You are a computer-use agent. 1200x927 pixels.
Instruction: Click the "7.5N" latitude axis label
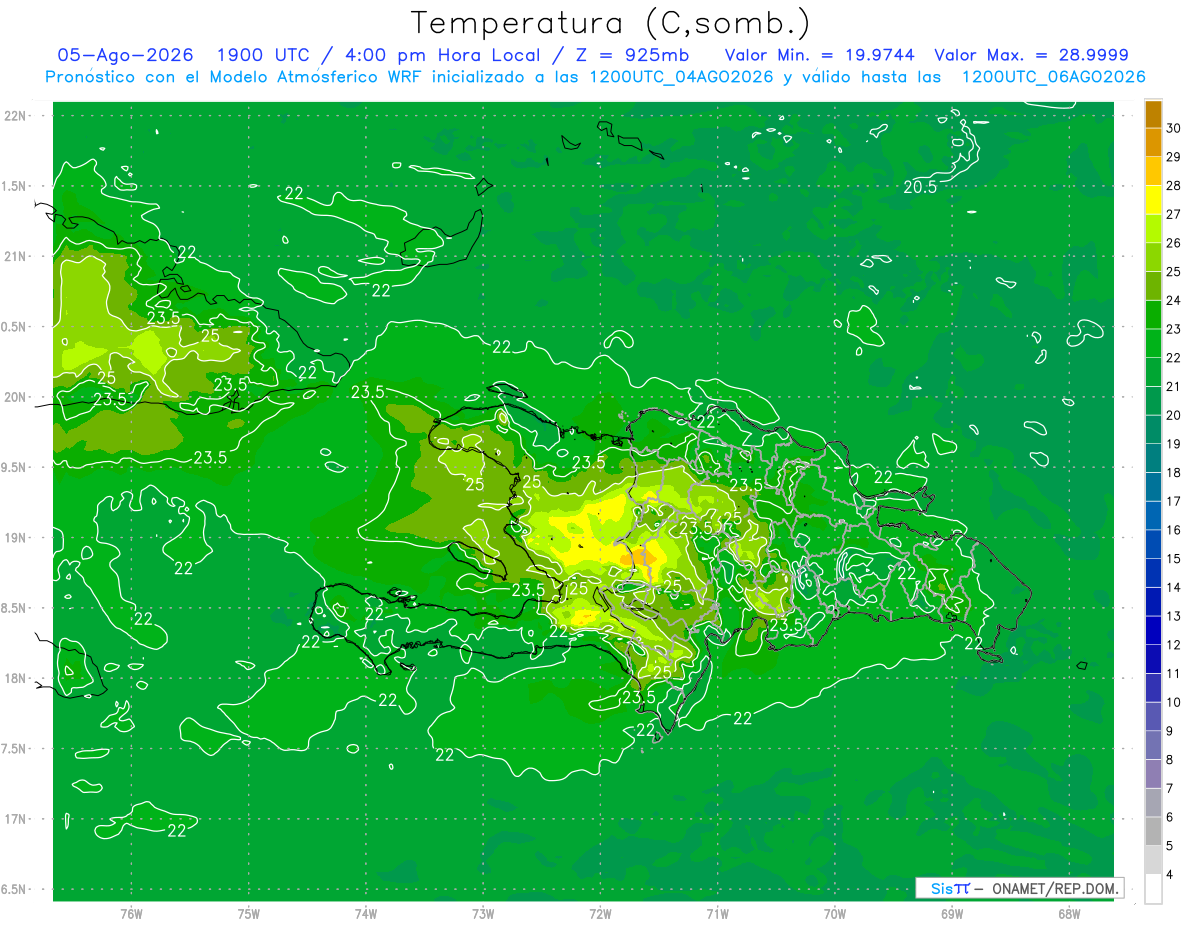(15, 748)
